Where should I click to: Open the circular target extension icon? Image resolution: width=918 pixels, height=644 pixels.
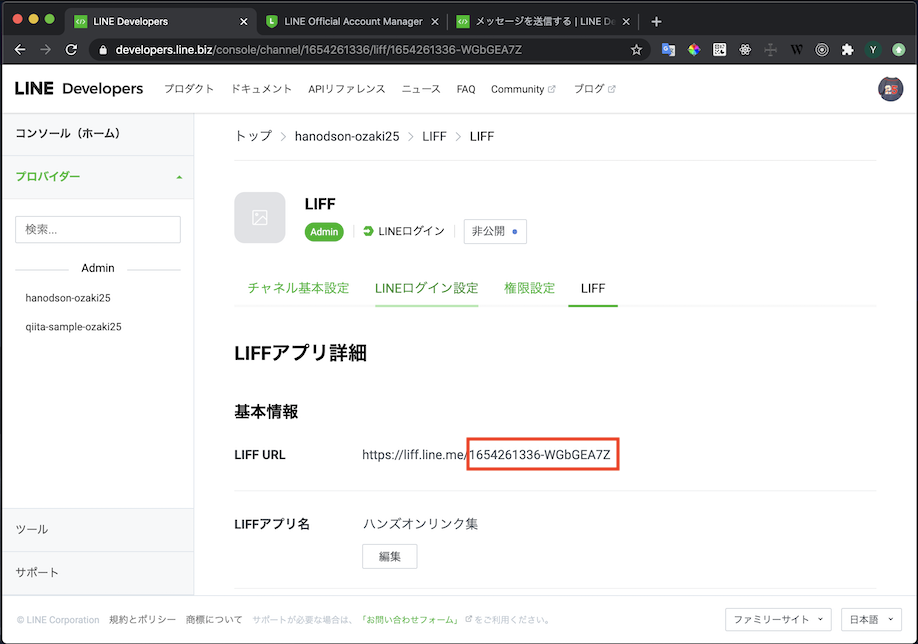click(x=822, y=50)
